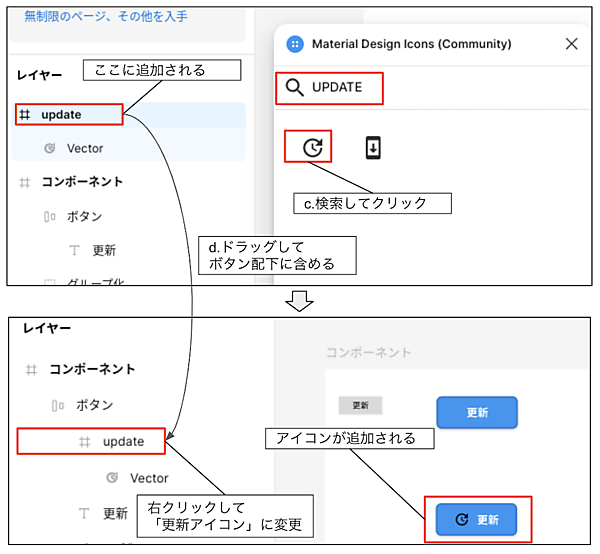Click the text icon beside the lower 更新 layer
600x554 pixels.
click(85, 514)
